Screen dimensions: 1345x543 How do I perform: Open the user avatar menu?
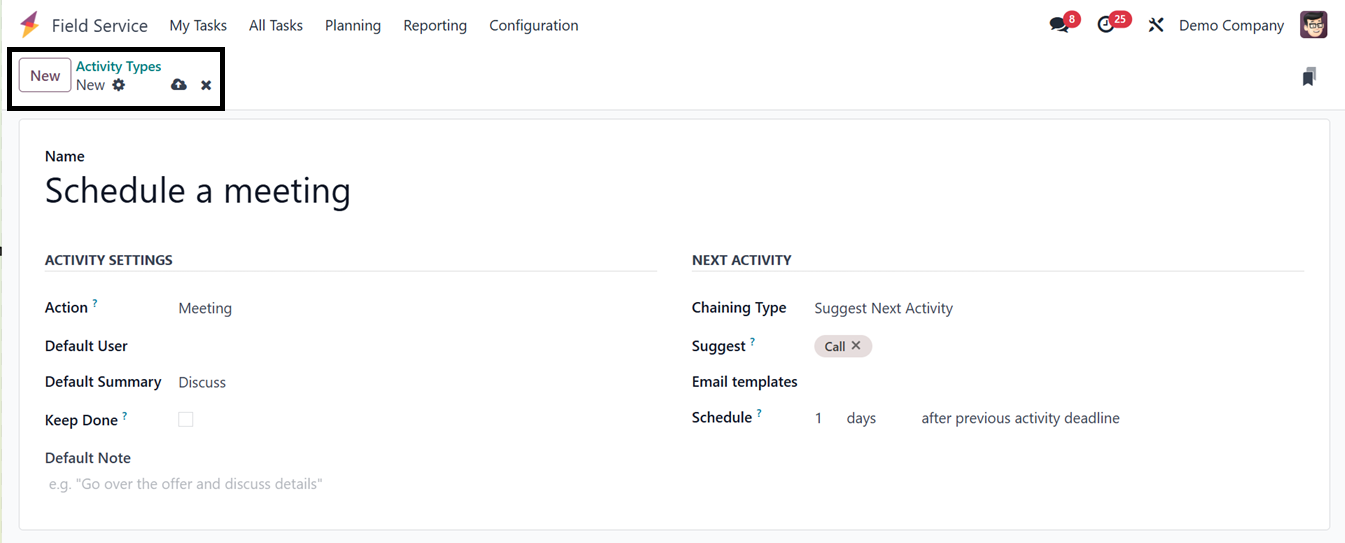[x=1314, y=25]
